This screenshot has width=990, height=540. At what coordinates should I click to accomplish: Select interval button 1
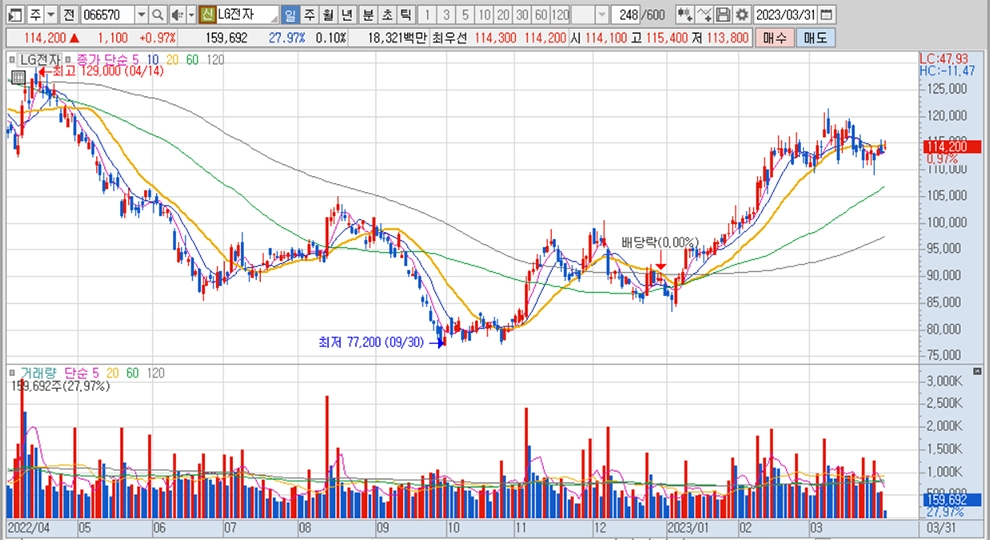pyautogui.click(x=427, y=14)
